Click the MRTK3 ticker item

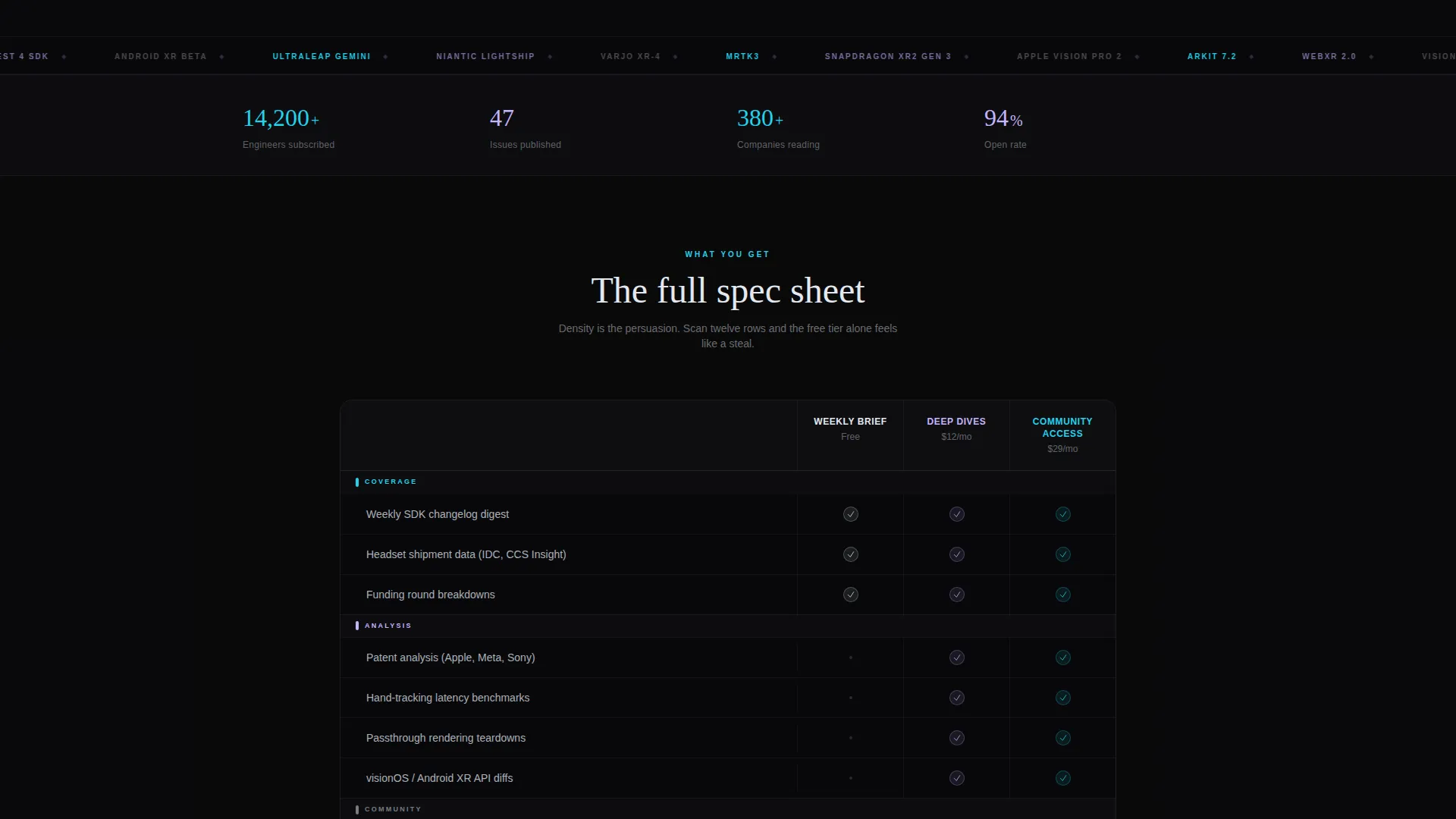(x=742, y=56)
